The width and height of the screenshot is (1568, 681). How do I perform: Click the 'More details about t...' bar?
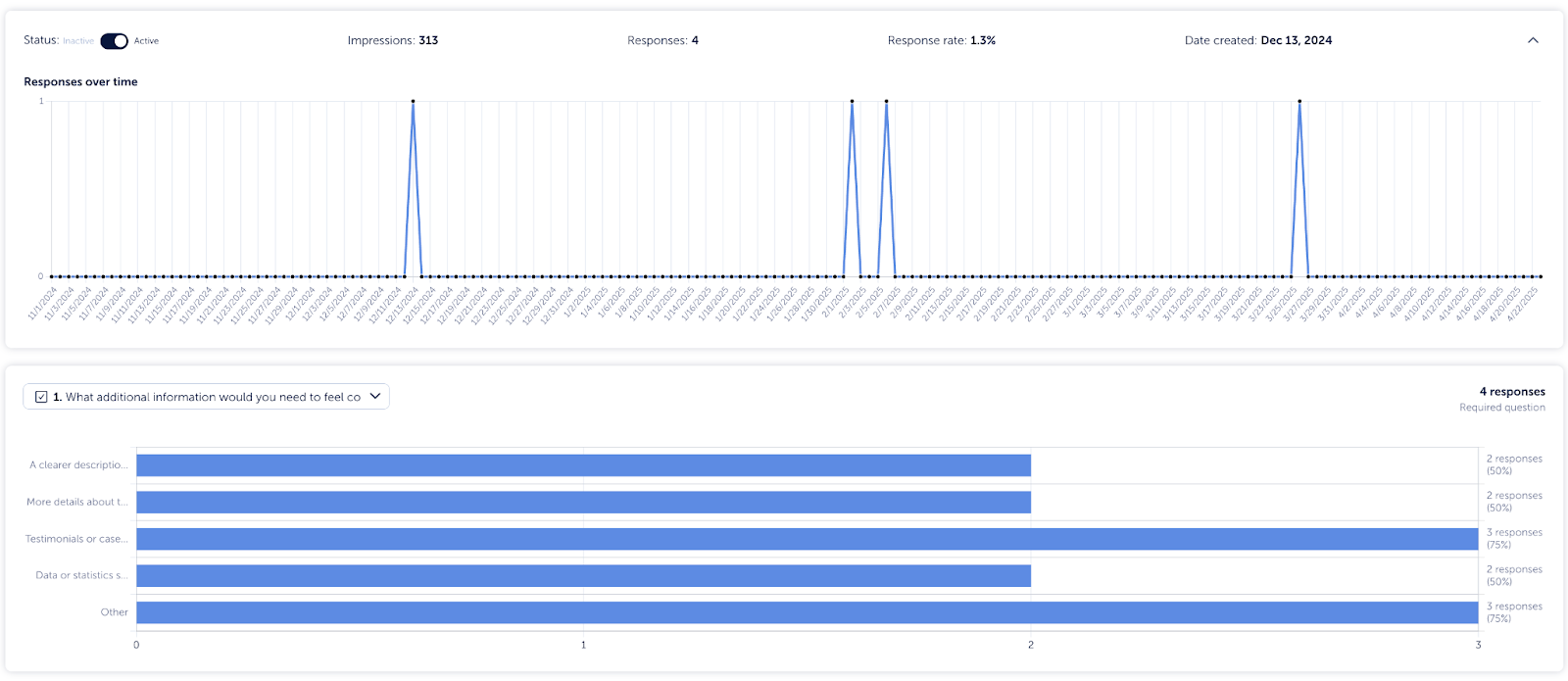click(x=583, y=503)
